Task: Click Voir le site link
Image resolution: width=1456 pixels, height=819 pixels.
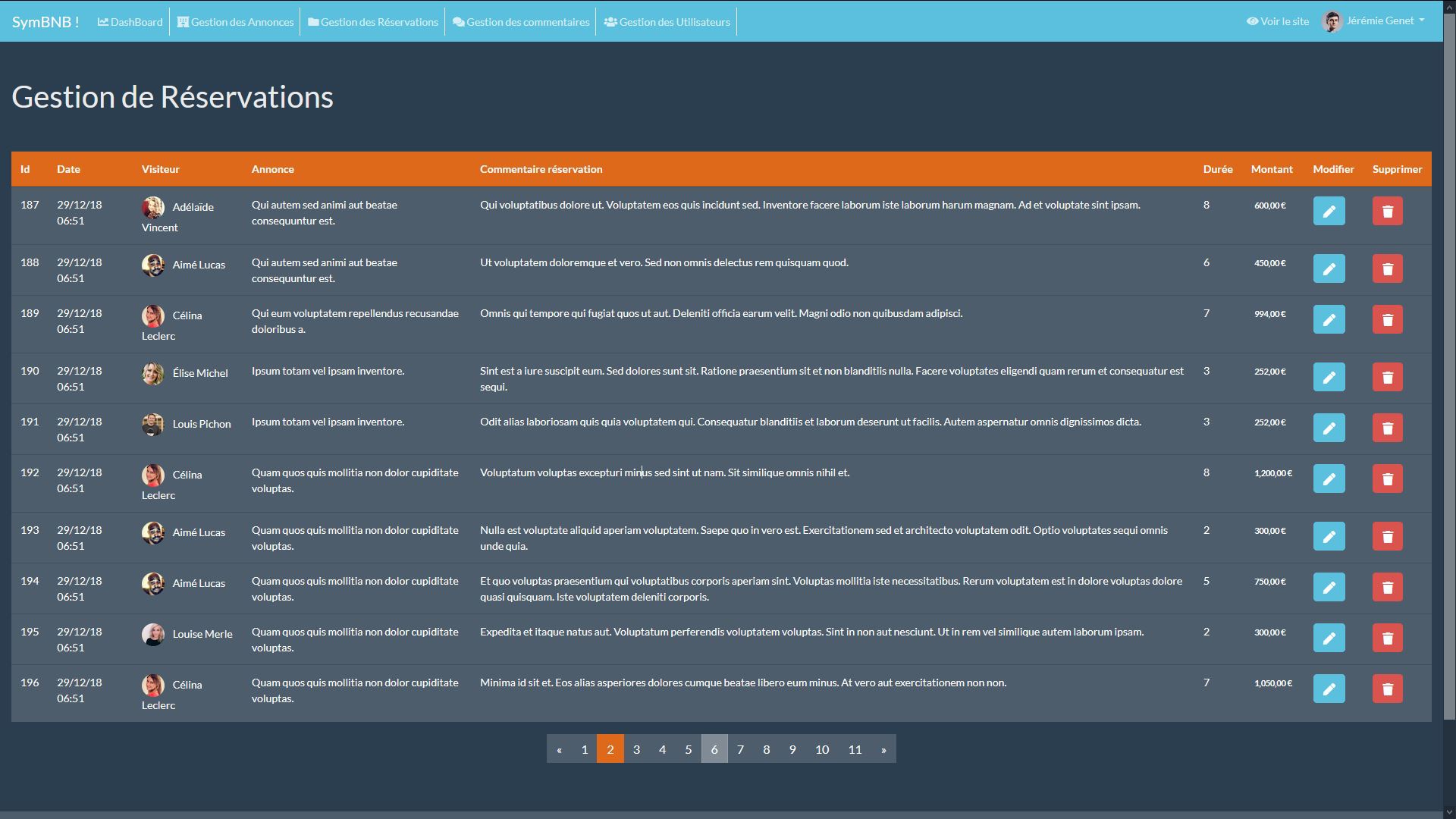Action: (1278, 21)
